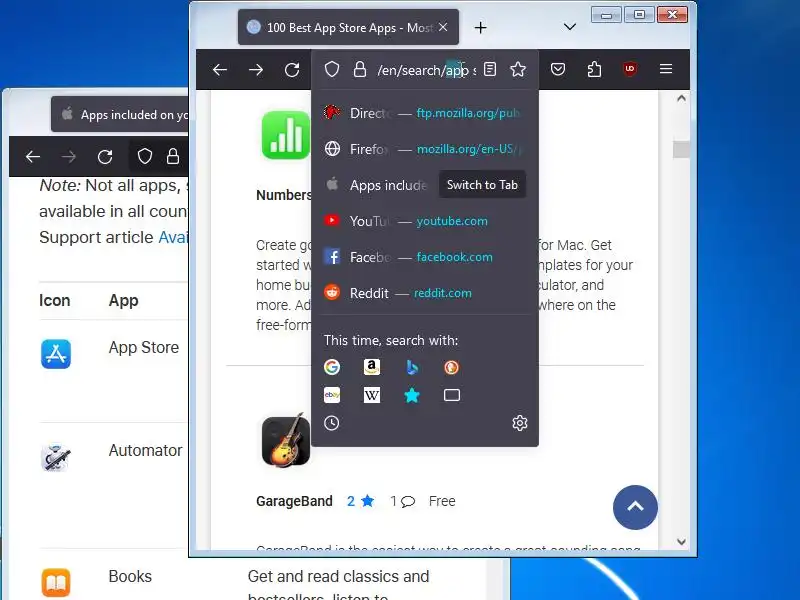
Task: Click the scroll up arrow of page scrollbar
Action: pyautogui.click(x=681, y=98)
